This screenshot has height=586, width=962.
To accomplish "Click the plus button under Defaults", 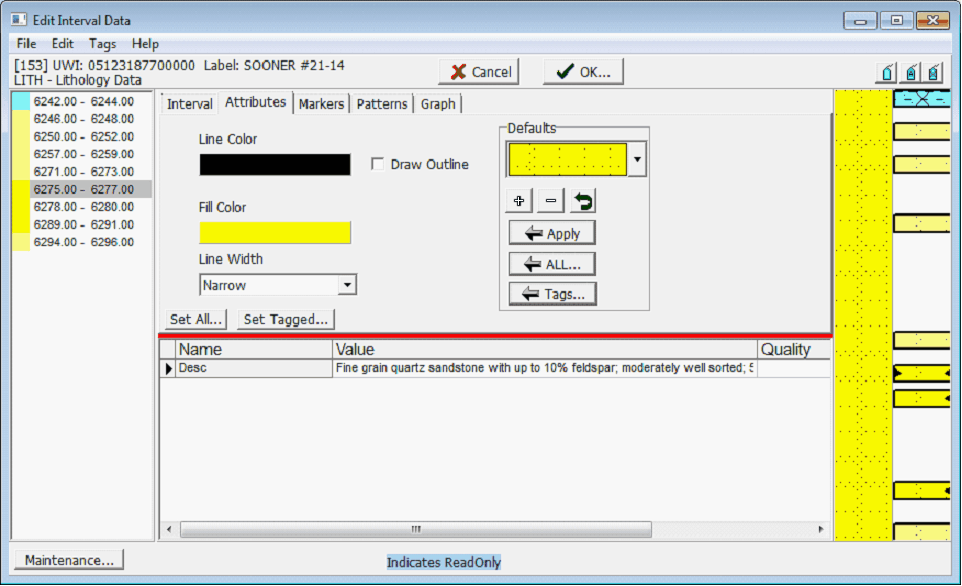I will click(x=519, y=201).
